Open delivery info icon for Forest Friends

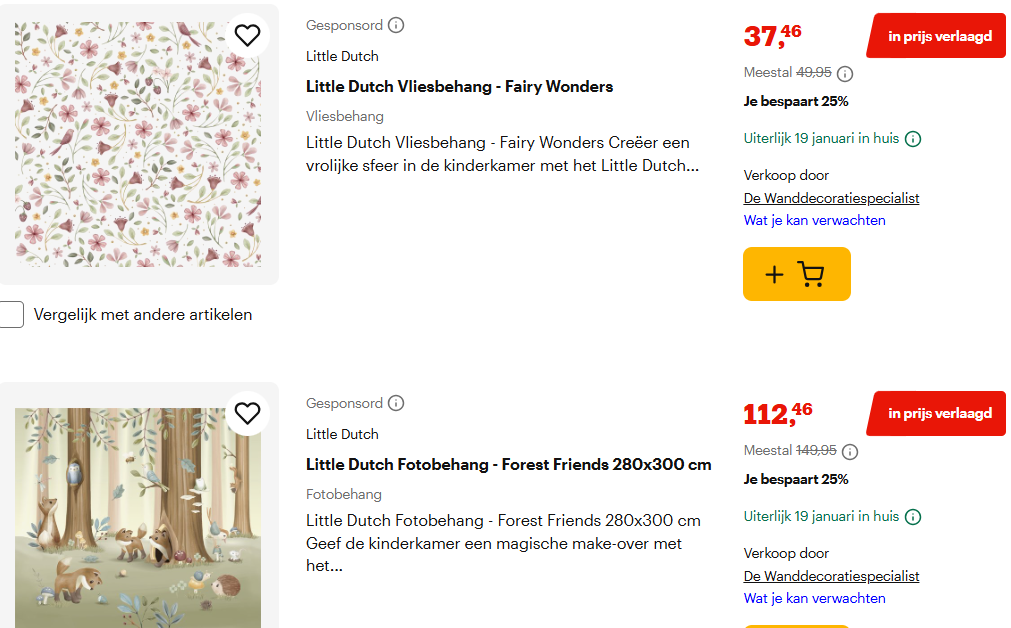pos(913,517)
